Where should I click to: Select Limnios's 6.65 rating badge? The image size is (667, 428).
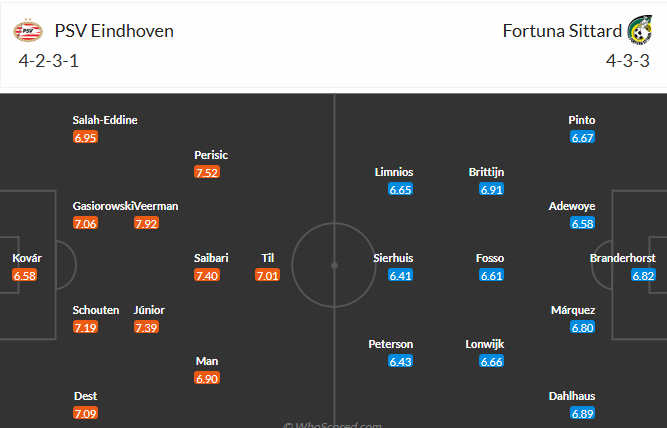401,189
